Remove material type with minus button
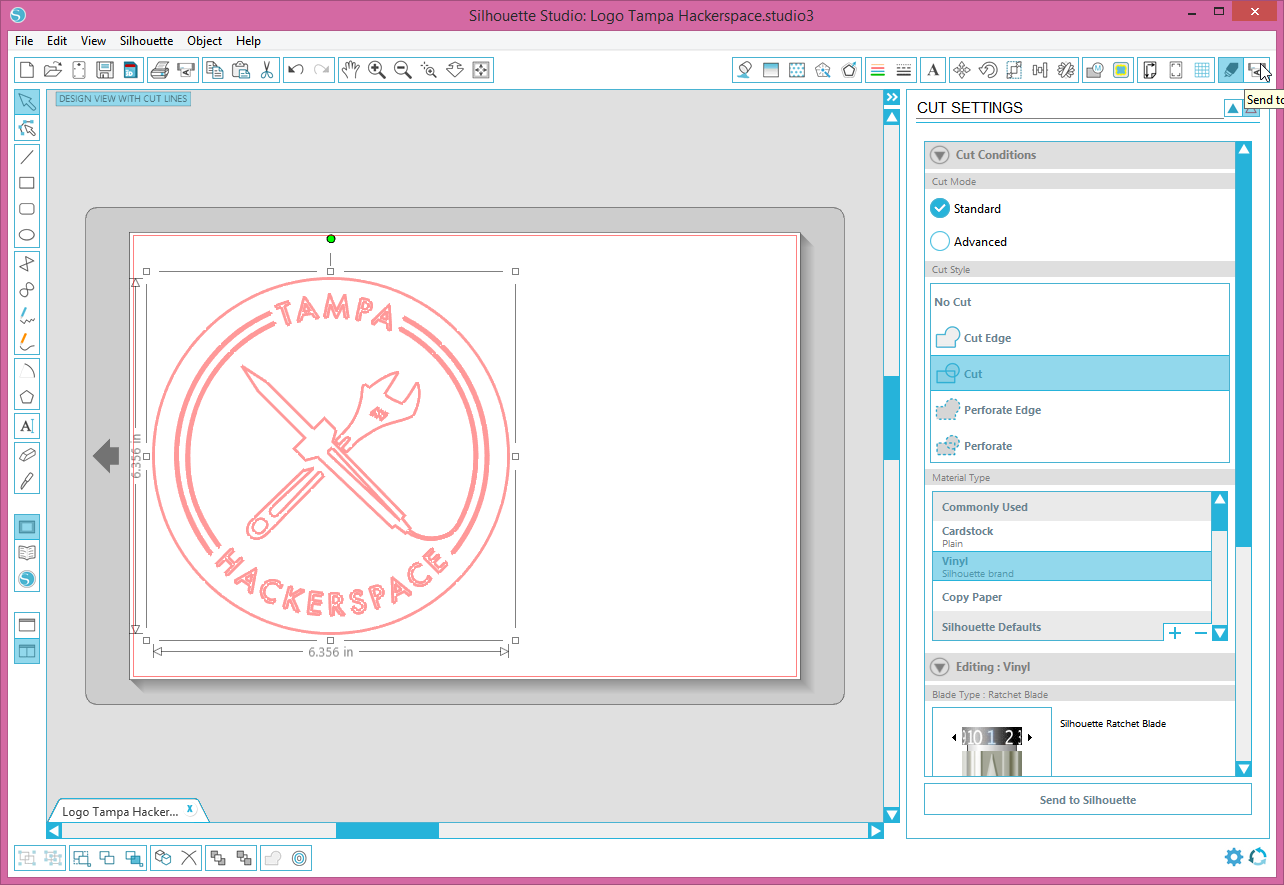Screen dimensions: 1284x885 [x=1201, y=633]
